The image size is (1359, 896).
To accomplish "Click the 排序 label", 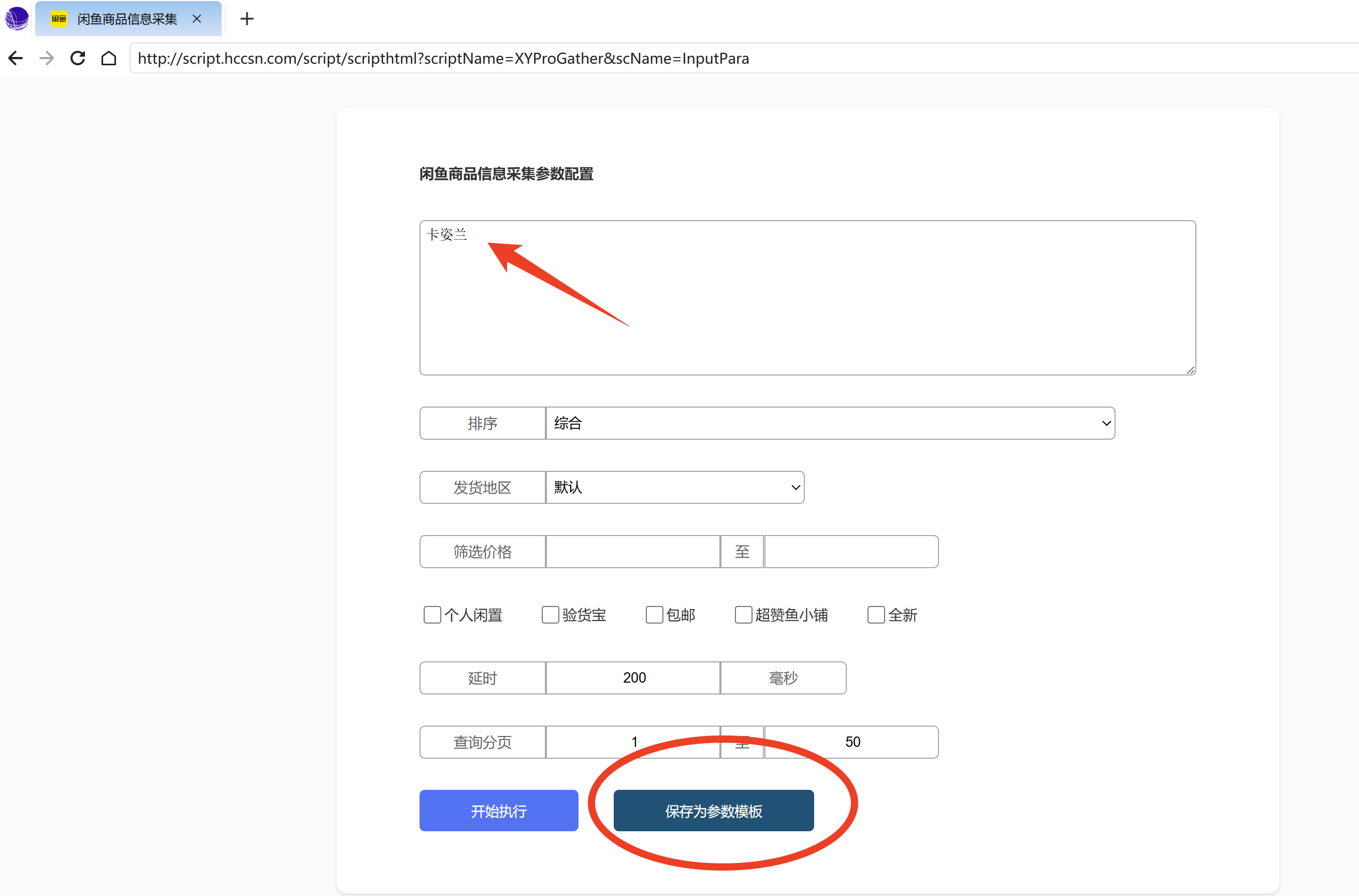I will tap(483, 424).
